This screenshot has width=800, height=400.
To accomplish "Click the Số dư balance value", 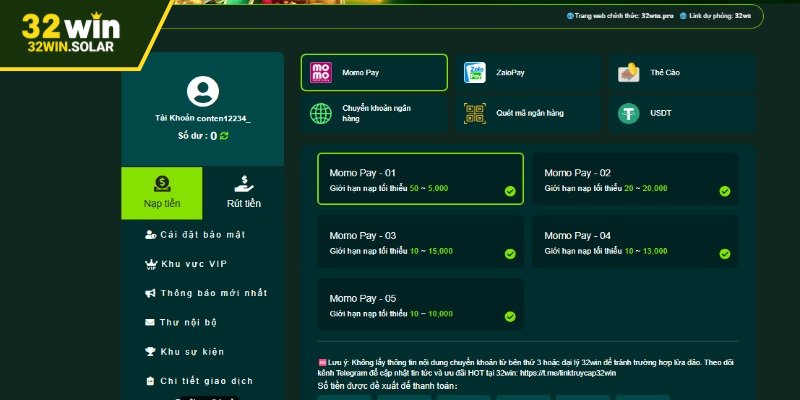I will pyautogui.click(x=213, y=136).
